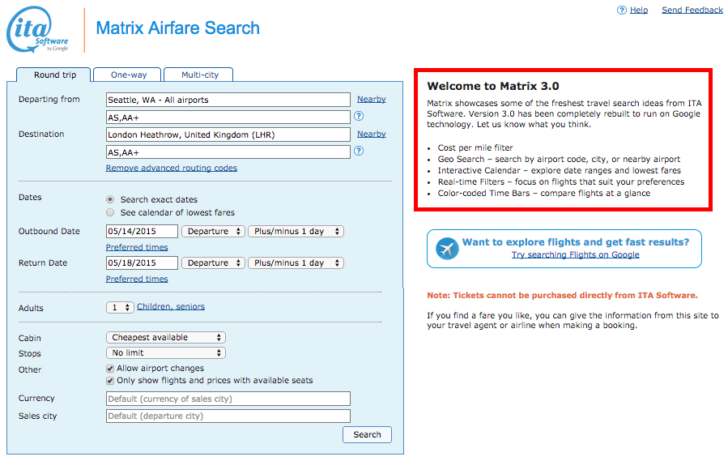Viewport: 728px width, 461px height.
Task: Click Preferred times under Outbound Date
Action: pyautogui.click(x=137, y=247)
